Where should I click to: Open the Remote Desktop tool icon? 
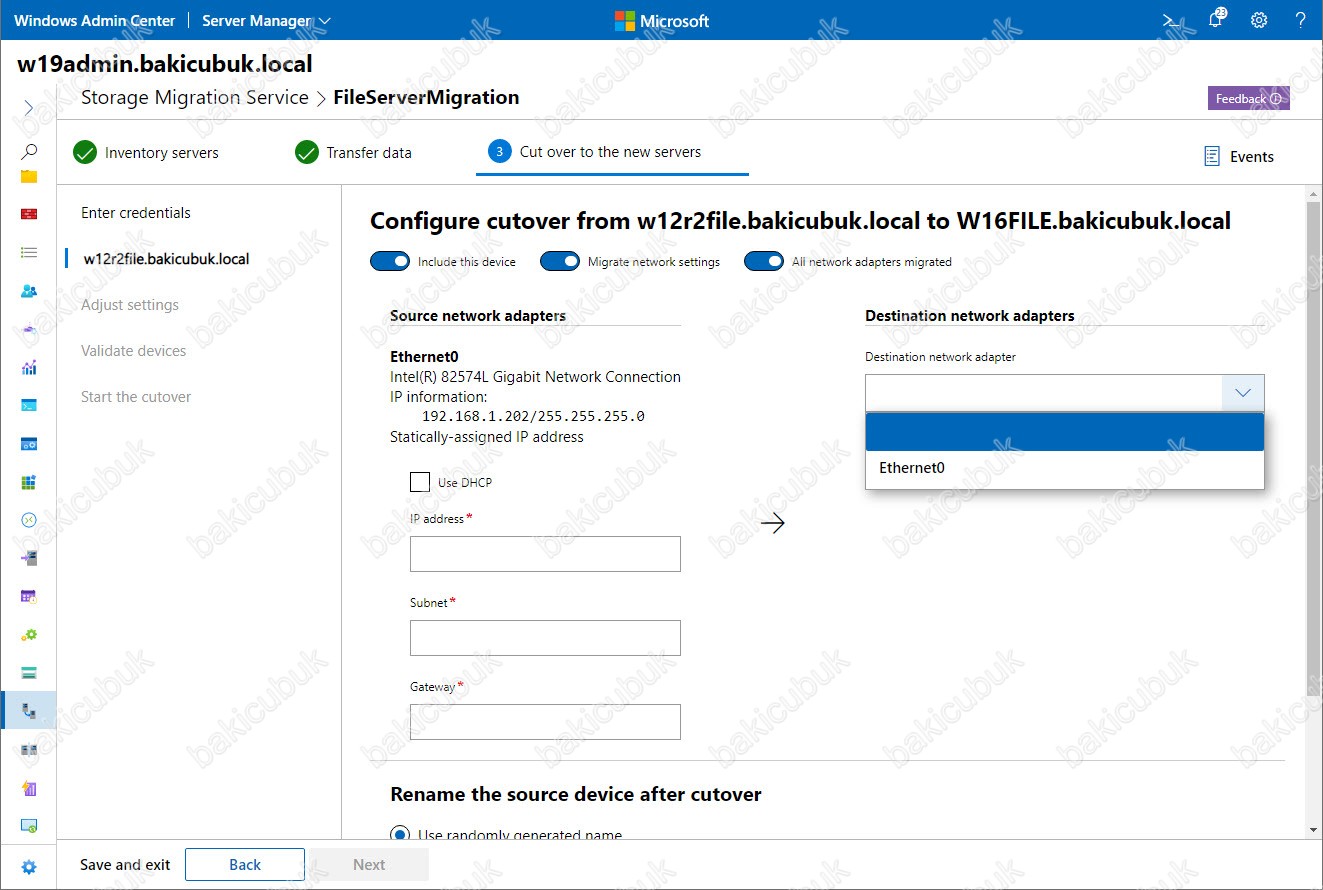(x=29, y=520)
